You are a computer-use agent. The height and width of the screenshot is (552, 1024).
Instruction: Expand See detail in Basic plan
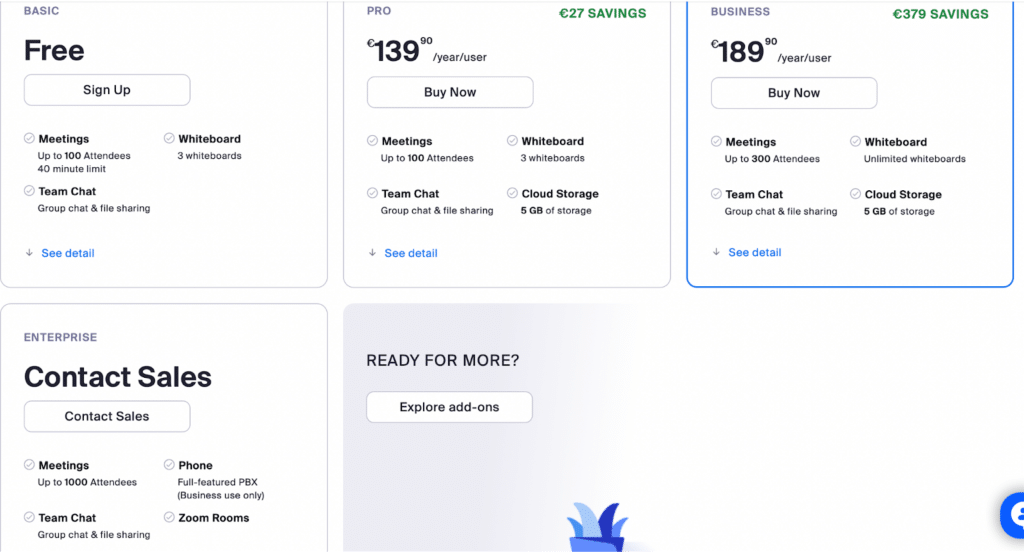click(67, 253)
